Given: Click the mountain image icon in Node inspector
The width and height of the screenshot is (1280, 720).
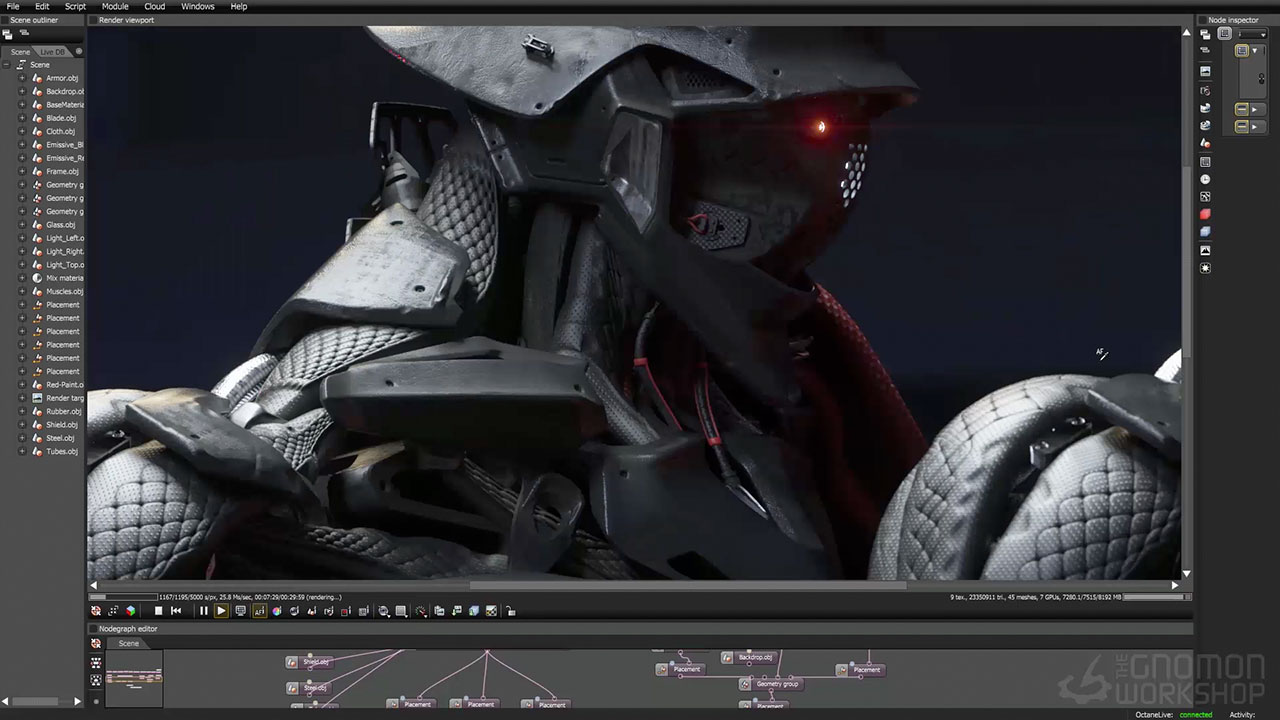Looking at the screenshot, I should click(x=1205, y=250).
